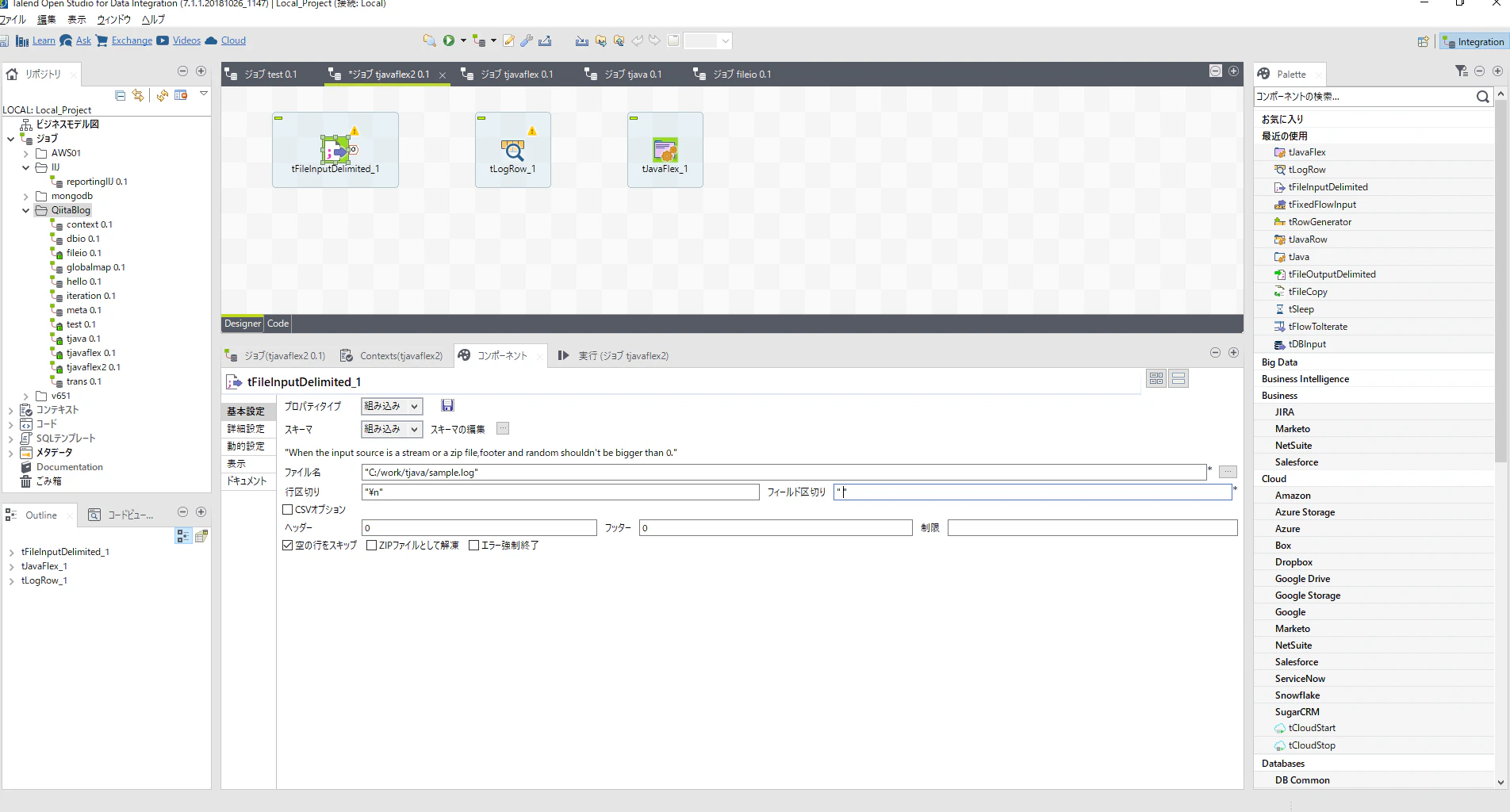This screenshot has width=1510, height=812.
Task: Switch the component view to the row layout icon
Action: (x=1178, y=379)
